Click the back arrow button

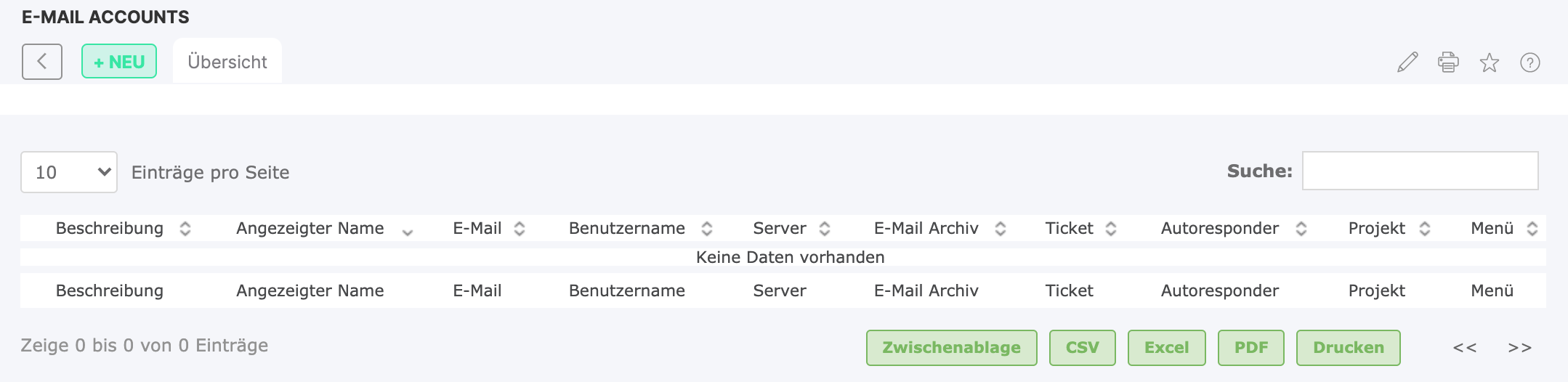tap(42, 62)
